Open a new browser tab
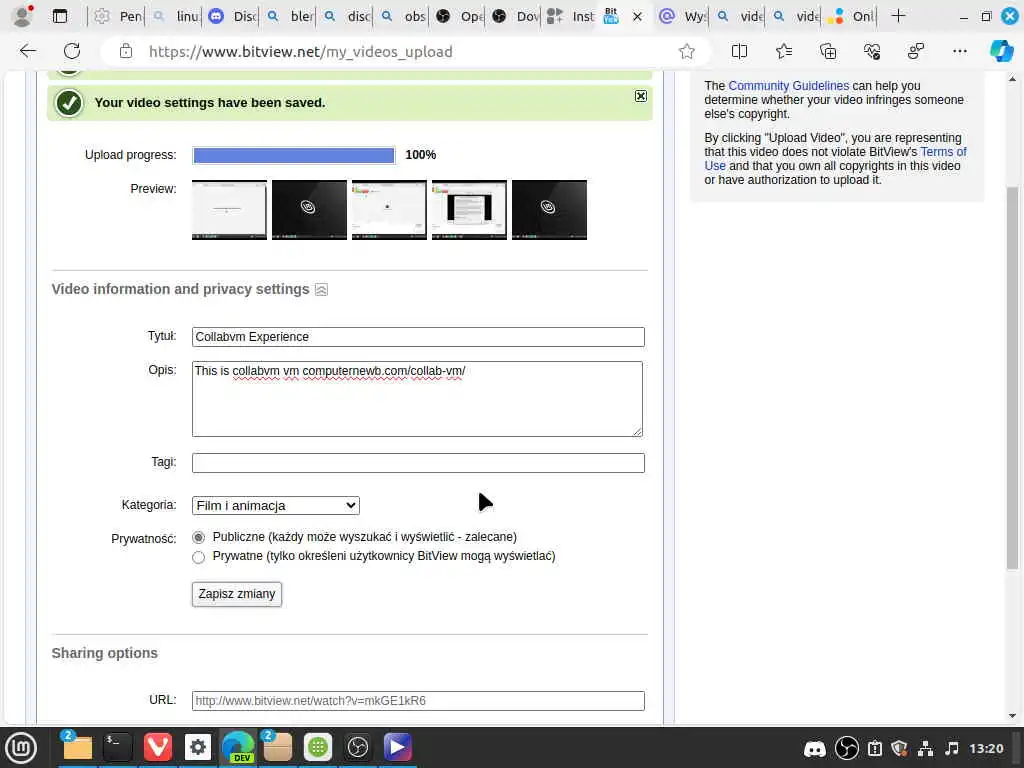The height and width of the screenshot is (768, 1024). [899, 16]
